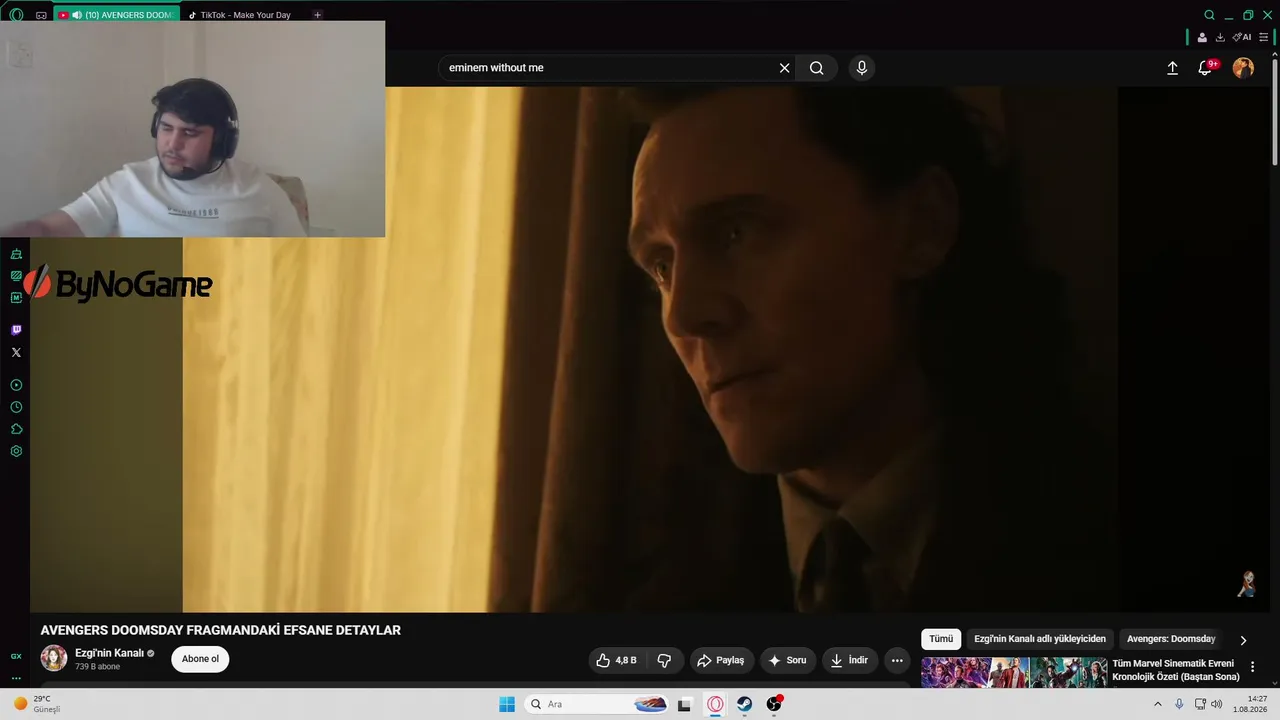Open the system tray volume icon

click(1217, 704)
